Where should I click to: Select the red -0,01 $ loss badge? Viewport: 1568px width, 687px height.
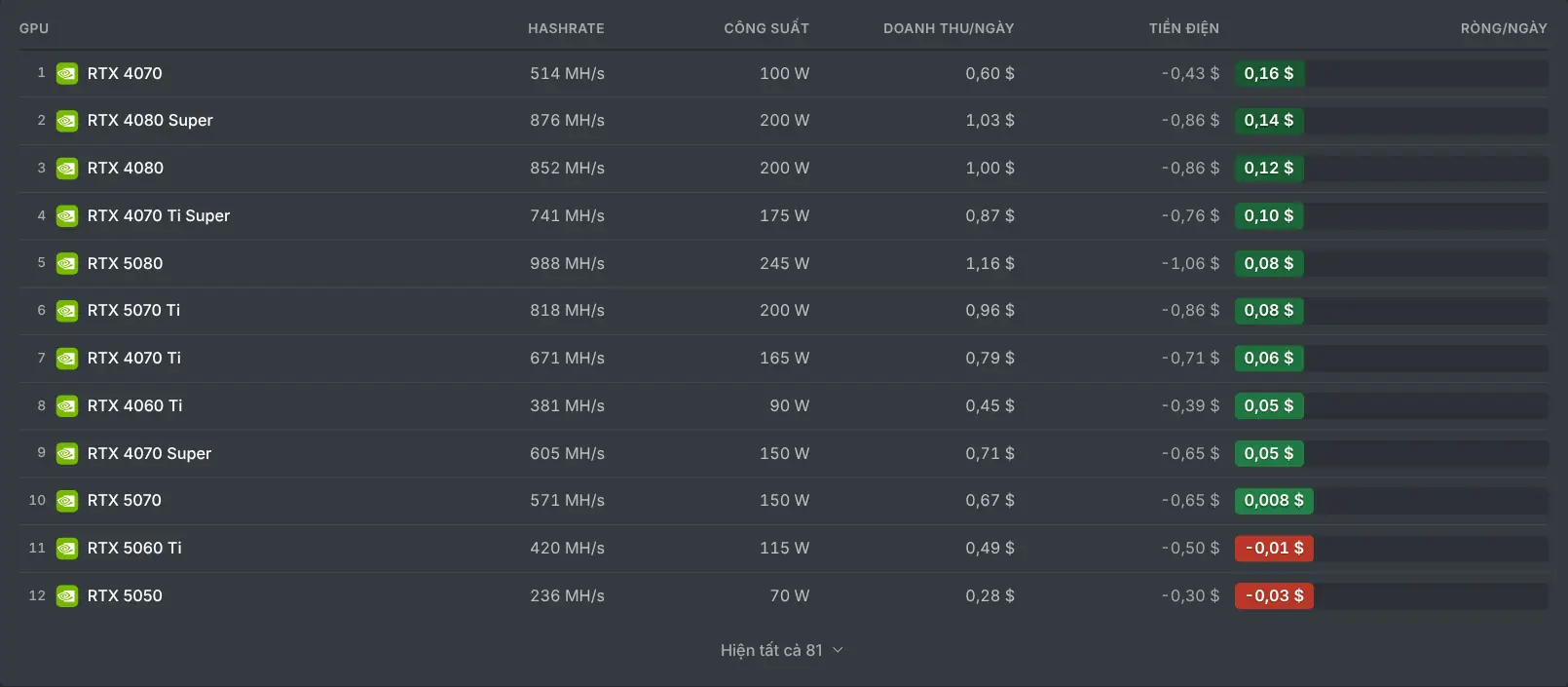pyautogui.click(x=1274, y=549)
